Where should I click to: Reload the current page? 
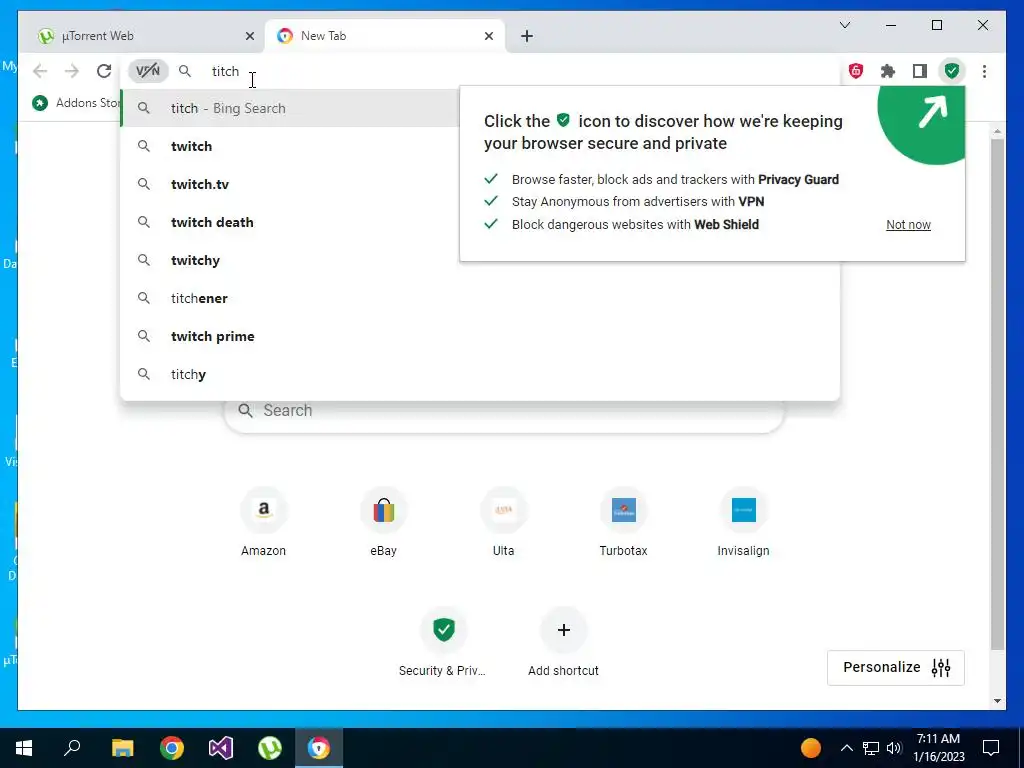[x=104, y=71]
